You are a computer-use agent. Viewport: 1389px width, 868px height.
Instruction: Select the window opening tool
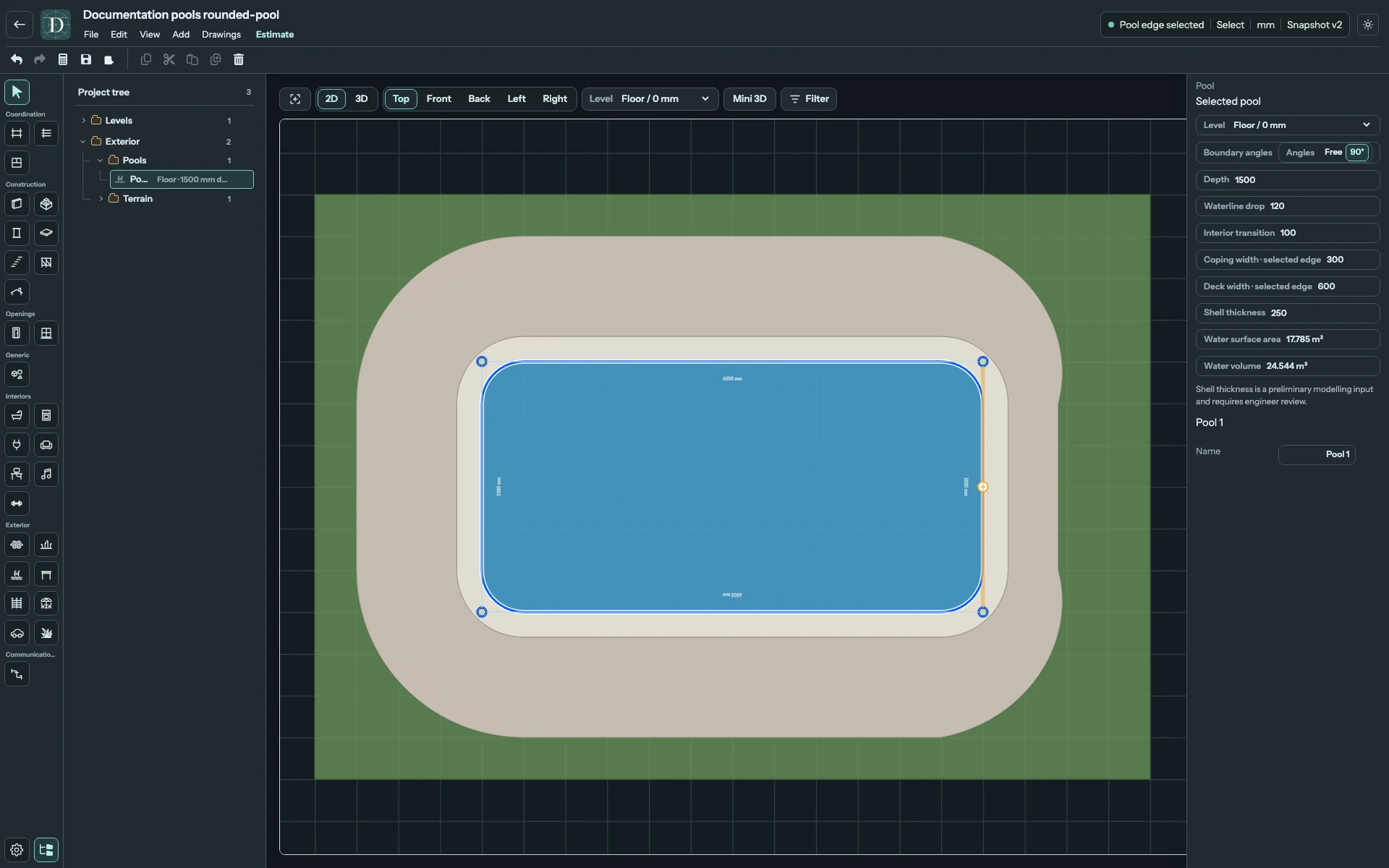point(46,333)
